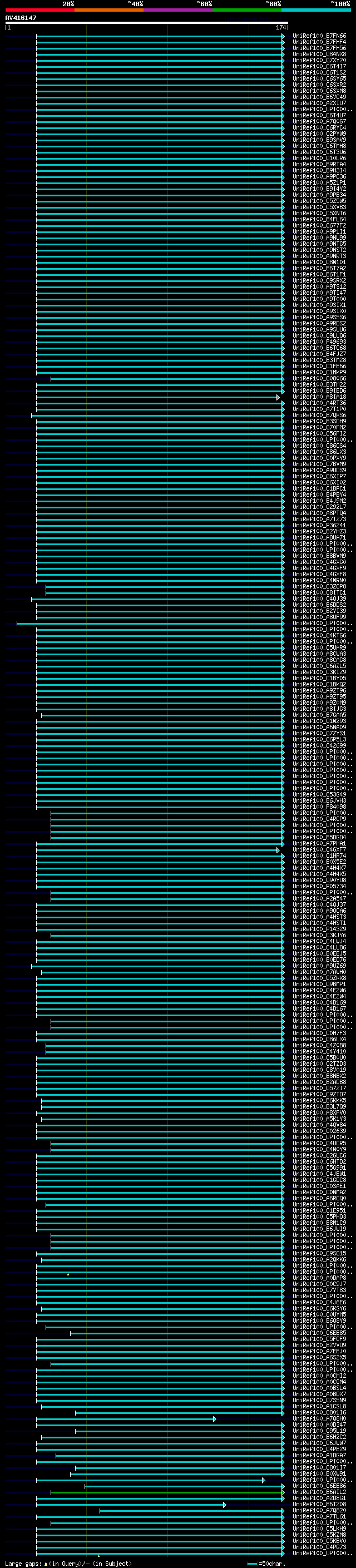Select the UniRef100_C4WRN0 label
This screenshot has width=356, height=1568.
pyautogui.click(x=319, y=580)
